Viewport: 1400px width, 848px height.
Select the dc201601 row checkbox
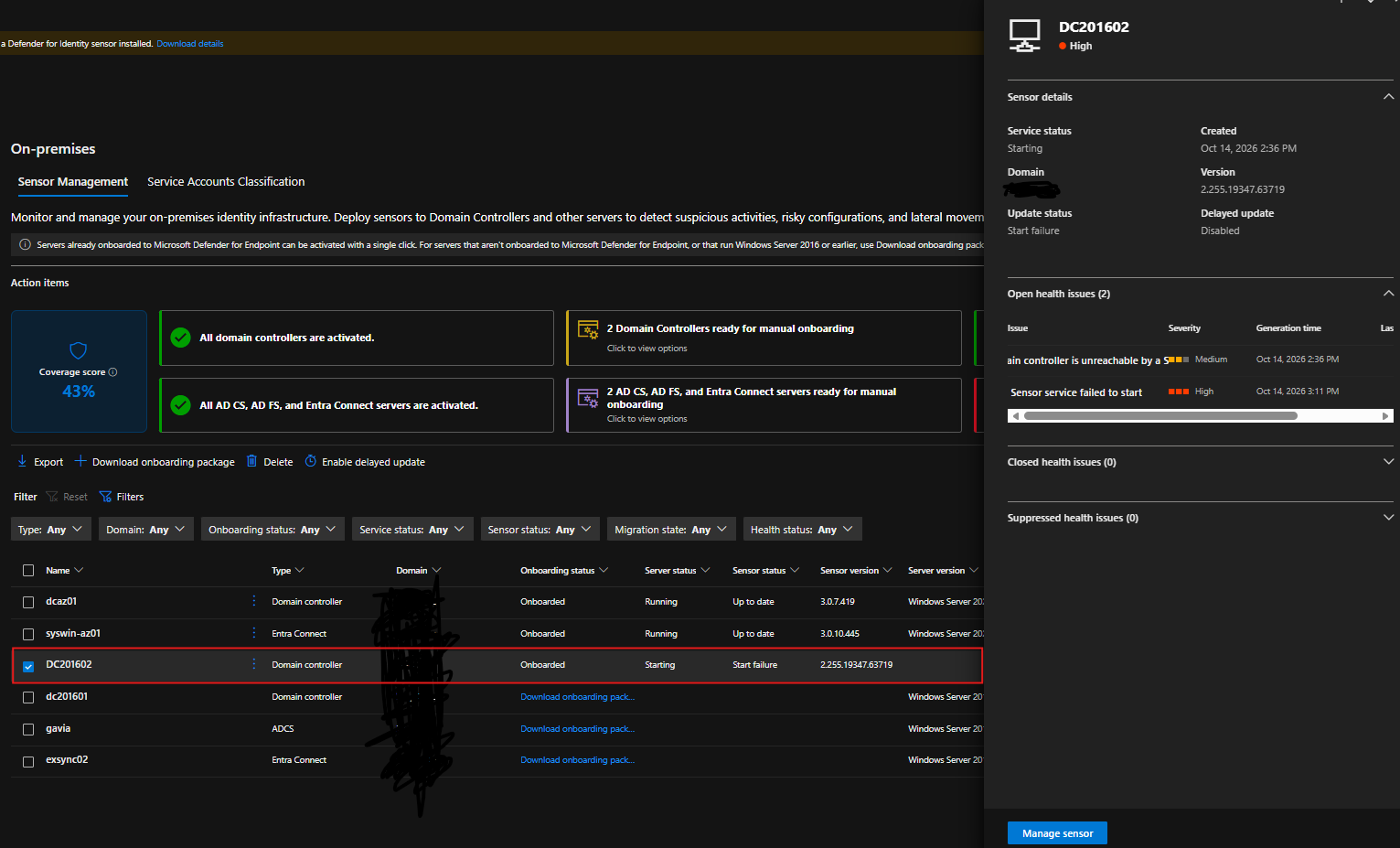click(x=28, y=697)
